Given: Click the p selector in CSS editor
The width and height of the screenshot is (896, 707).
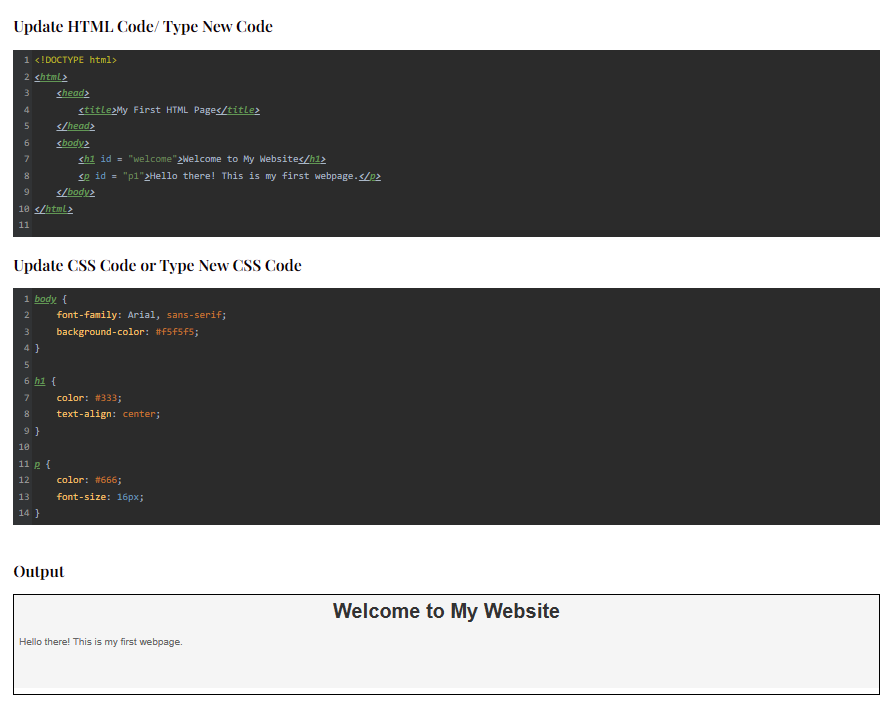Looking at the screenshot, I should [x=37, y=464].
